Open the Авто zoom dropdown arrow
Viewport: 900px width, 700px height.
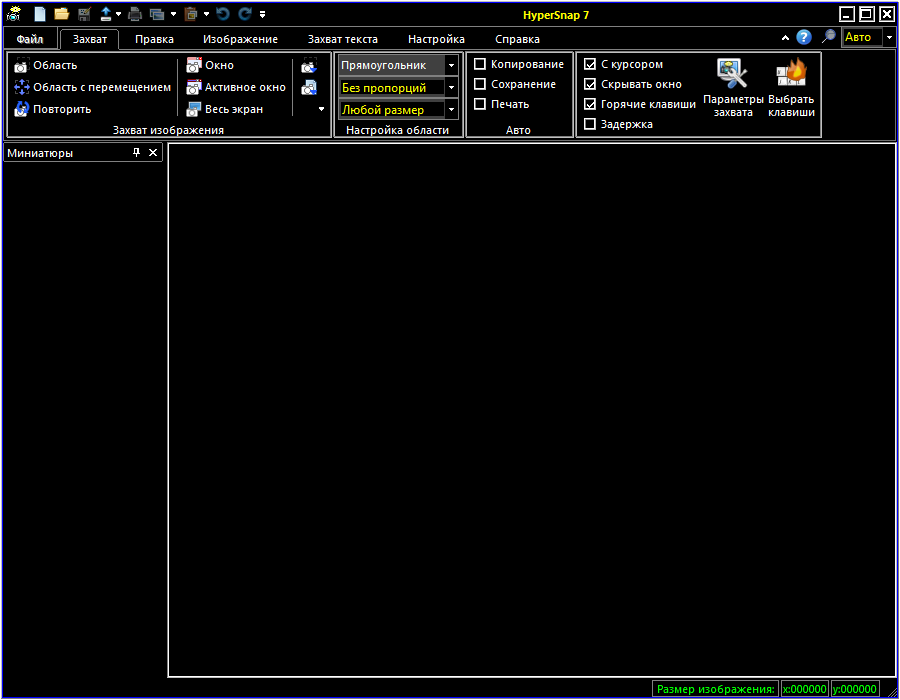coord(889,37)
